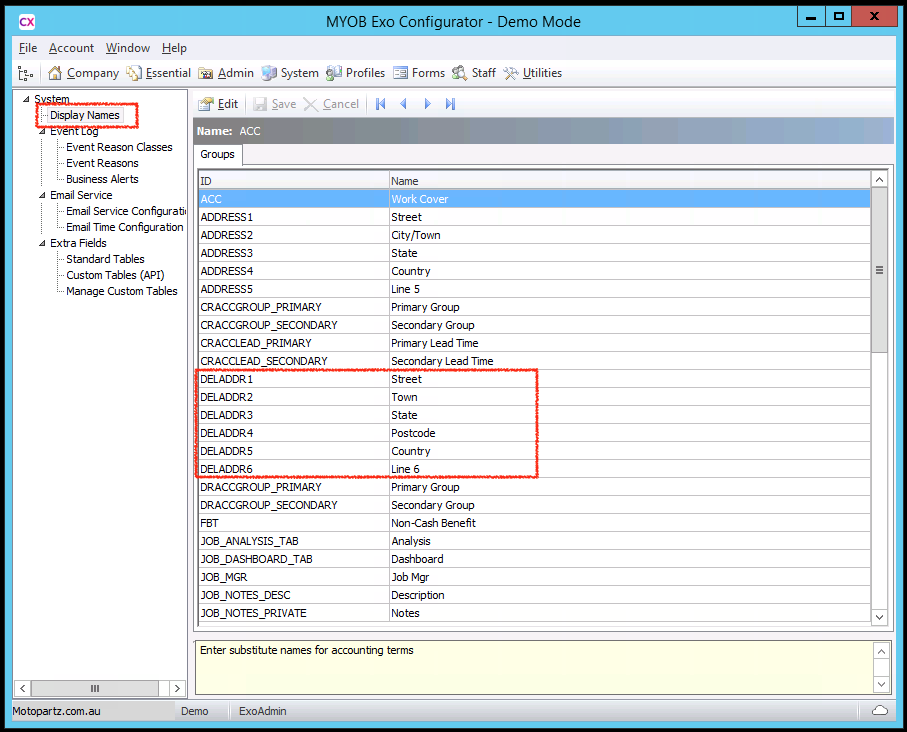Open the Staff section icon
This screenshot has height=732, width=907.
coord(460,73)
